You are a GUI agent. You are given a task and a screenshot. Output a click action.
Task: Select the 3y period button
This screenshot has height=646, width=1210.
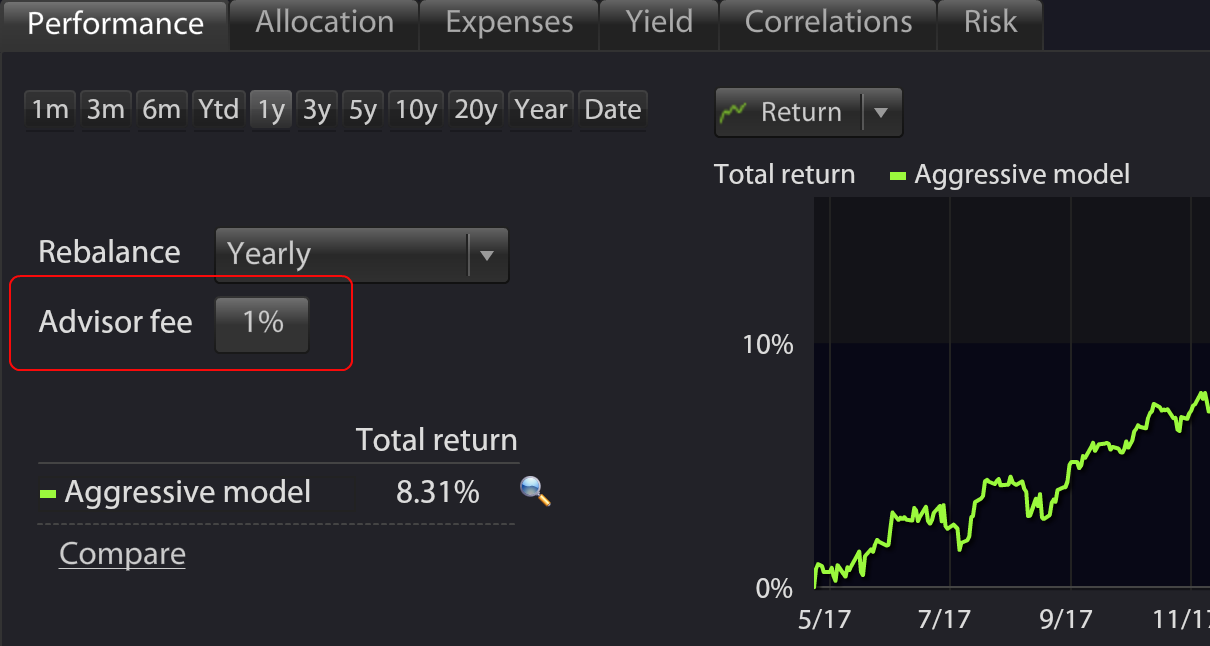pyautogui.click(x=317, y=110)
